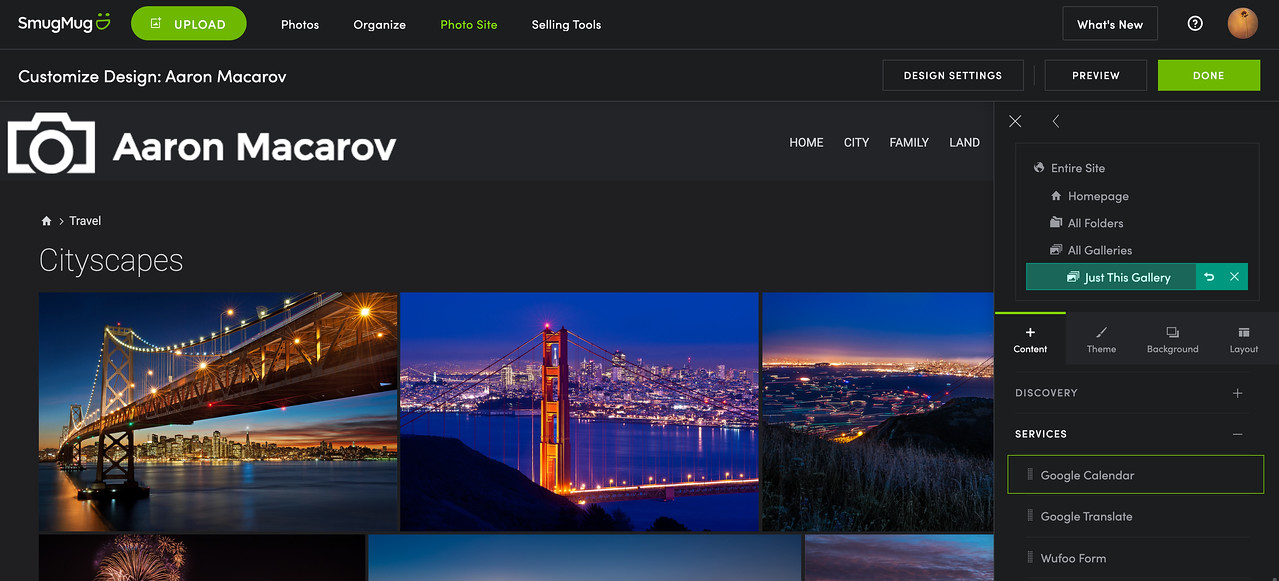
Task: Open the Selling Tools menu
Action: [566, 24]
